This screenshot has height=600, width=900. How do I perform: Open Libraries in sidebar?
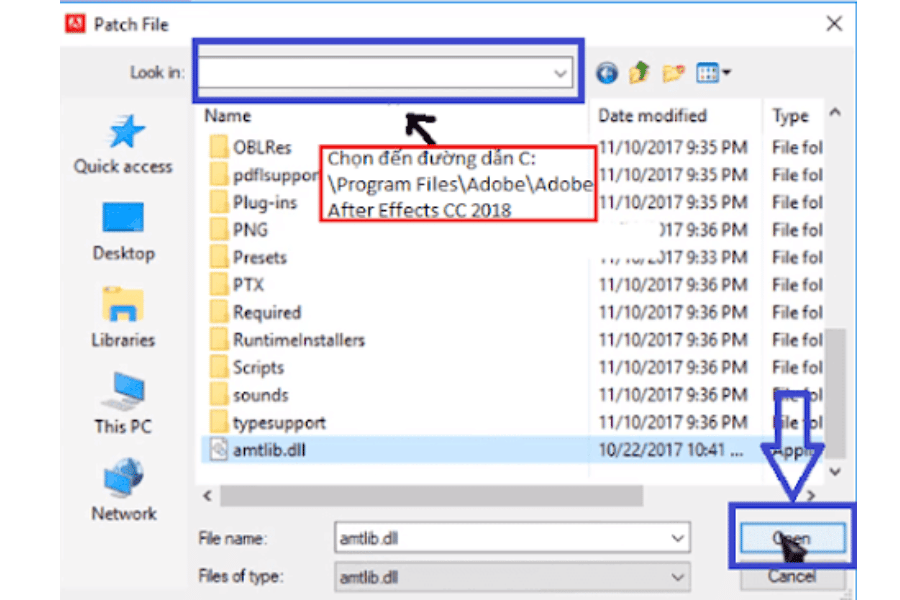123,317
